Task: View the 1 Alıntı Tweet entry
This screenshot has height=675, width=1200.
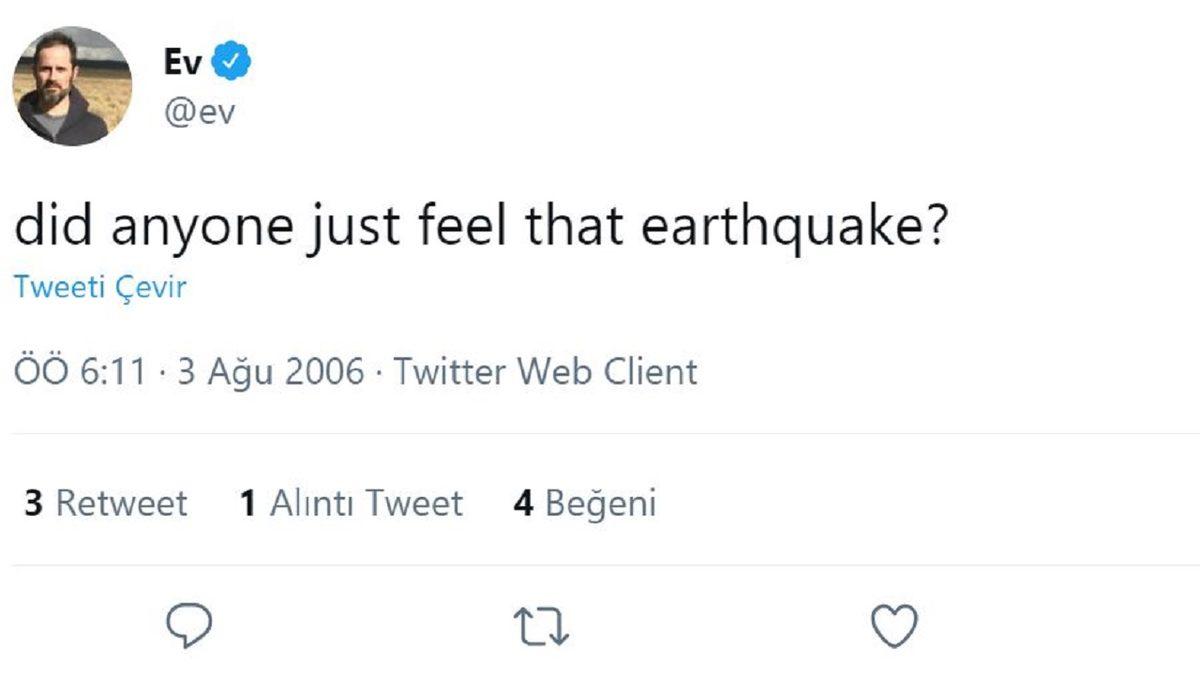Action: pyautogui.click(x=352, y=503)
